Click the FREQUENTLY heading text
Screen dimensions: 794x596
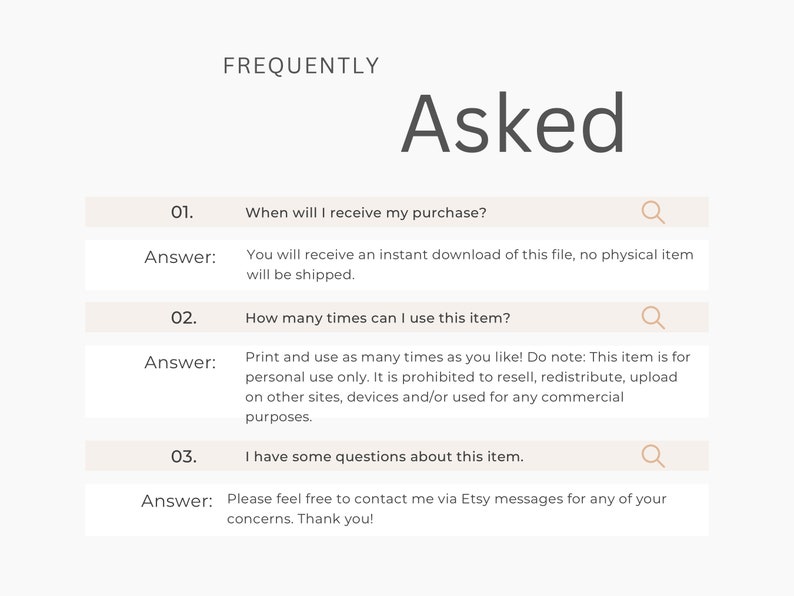[301, 66]
